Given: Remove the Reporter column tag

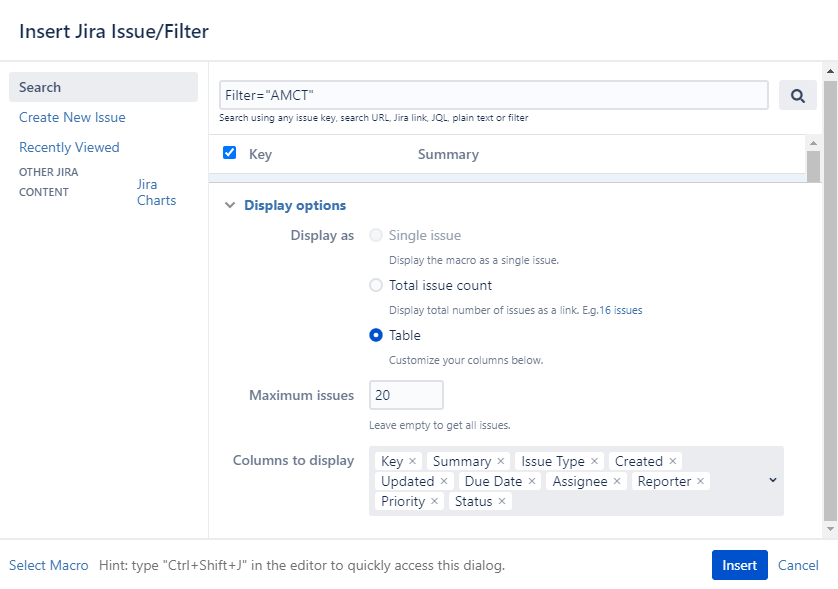Looking at the screenshot, I should [701, 482].
